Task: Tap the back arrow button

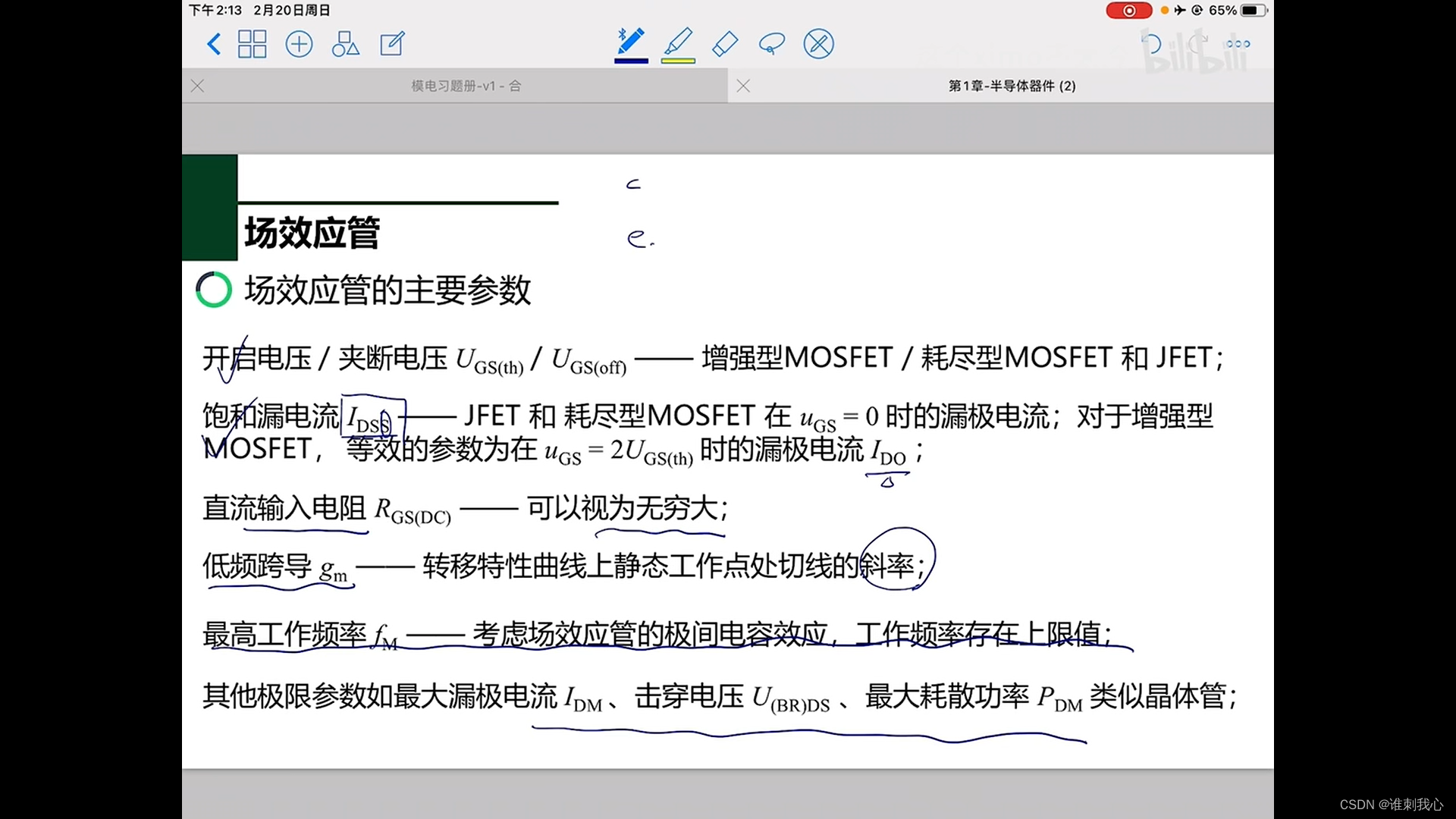Action: tap(214, 44)
